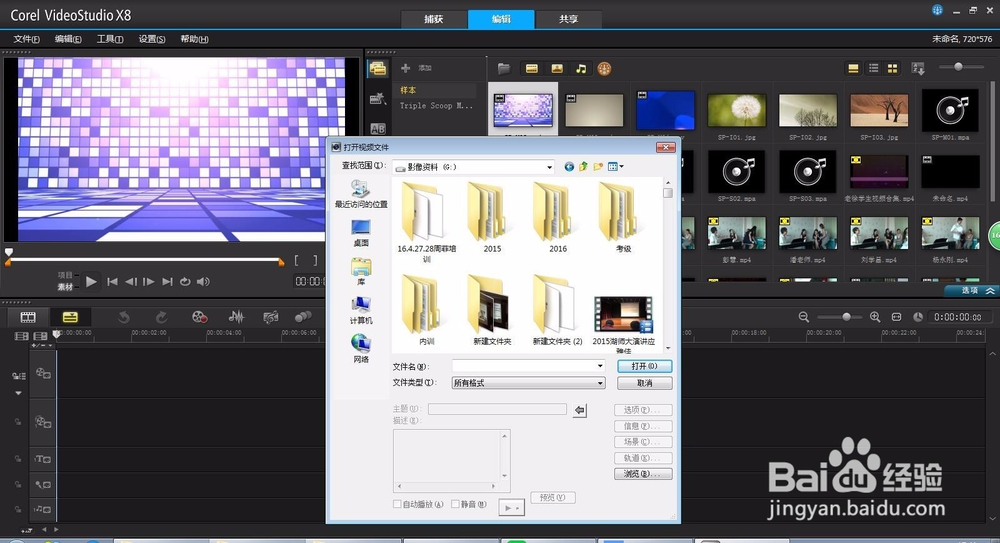Select the Triple Scoop M... library folder
Viewport: 1000px width, 543px height.
(436, 106)
